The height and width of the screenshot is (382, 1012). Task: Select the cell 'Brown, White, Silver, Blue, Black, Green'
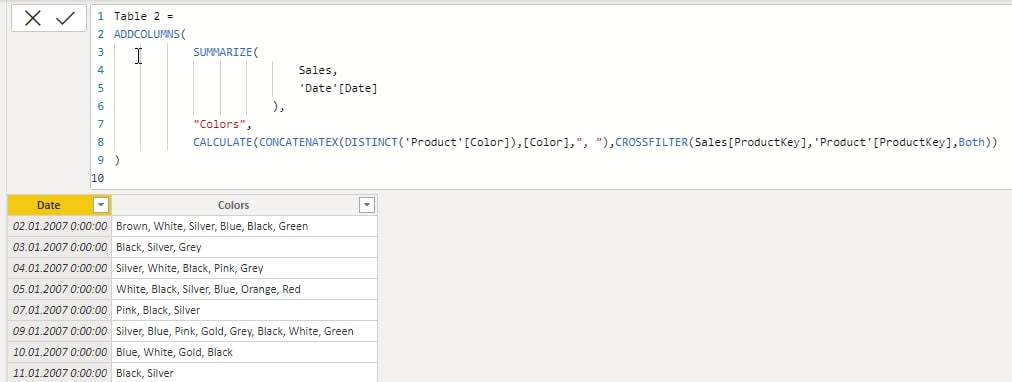click(x=244, y=226)
